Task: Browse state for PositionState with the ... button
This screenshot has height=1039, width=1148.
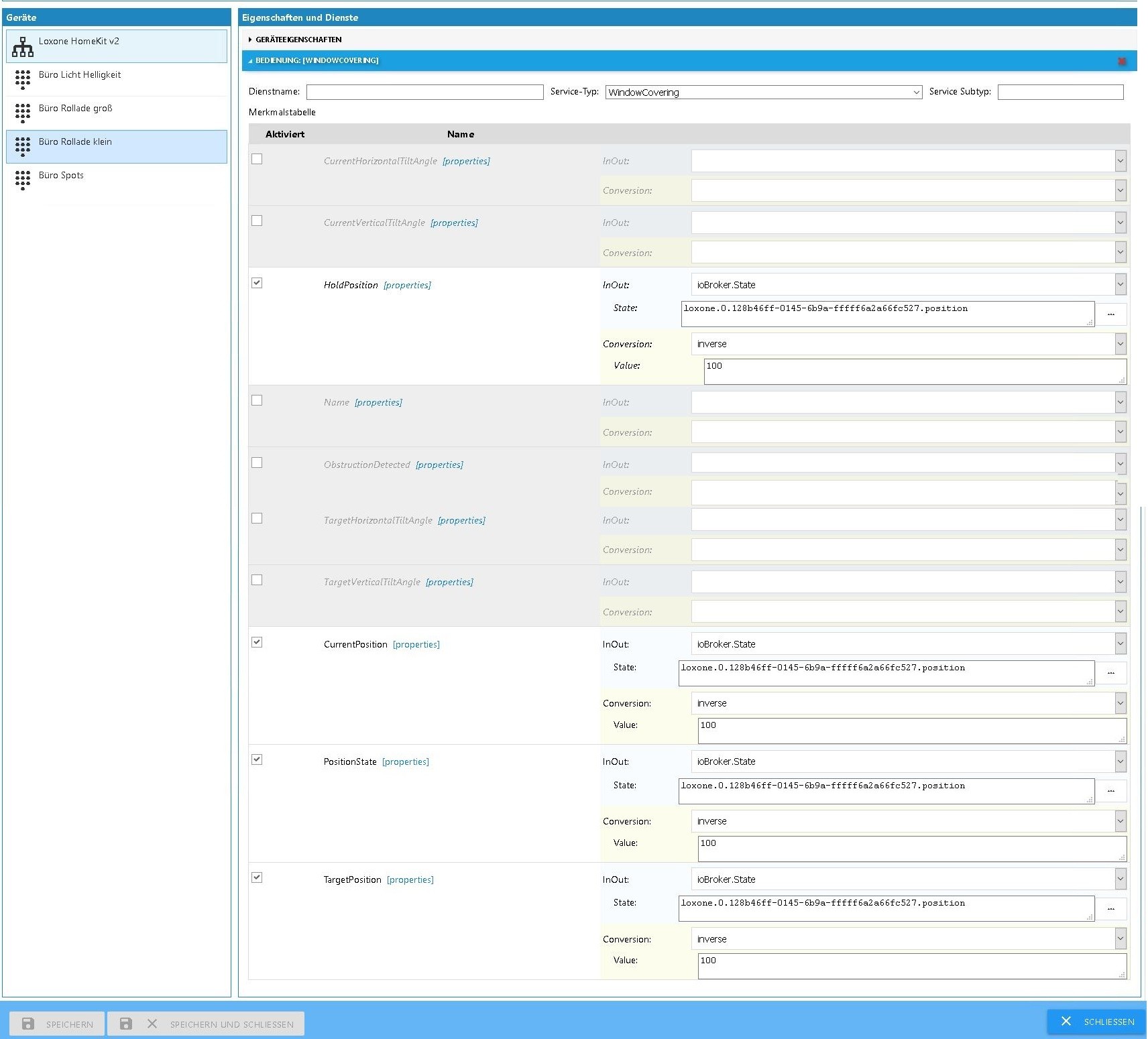Action: click(1111, 791)
